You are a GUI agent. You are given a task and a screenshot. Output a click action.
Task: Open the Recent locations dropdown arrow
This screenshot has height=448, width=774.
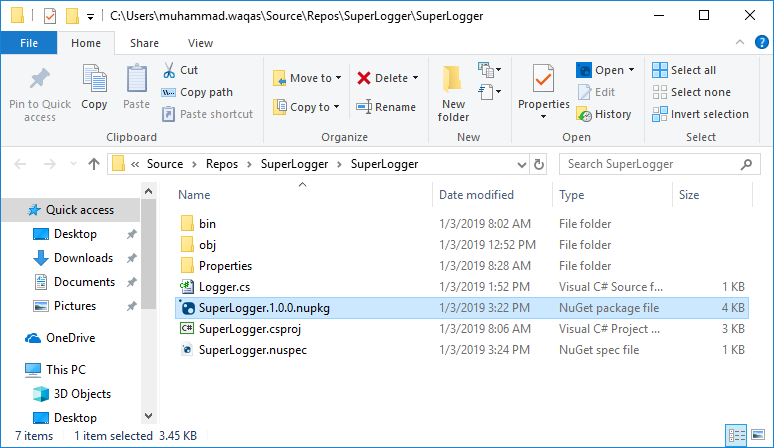(x=73, y=164)
